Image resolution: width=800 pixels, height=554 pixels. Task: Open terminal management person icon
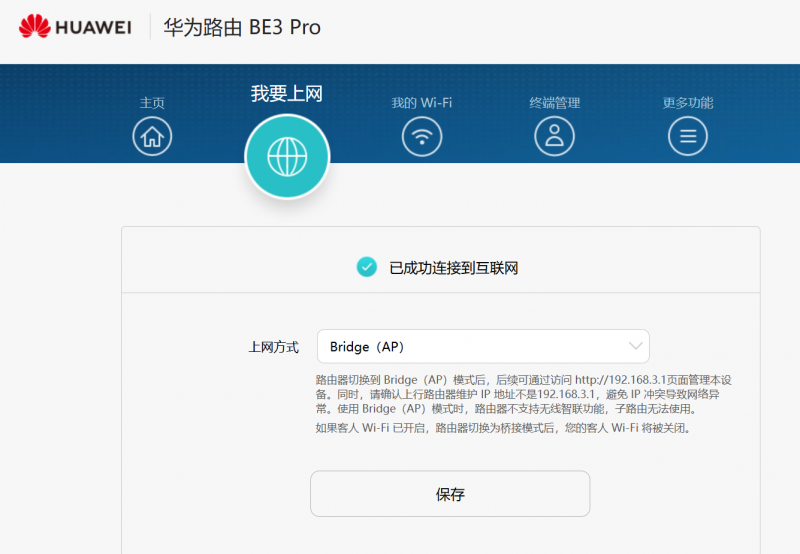coord(555,136)
